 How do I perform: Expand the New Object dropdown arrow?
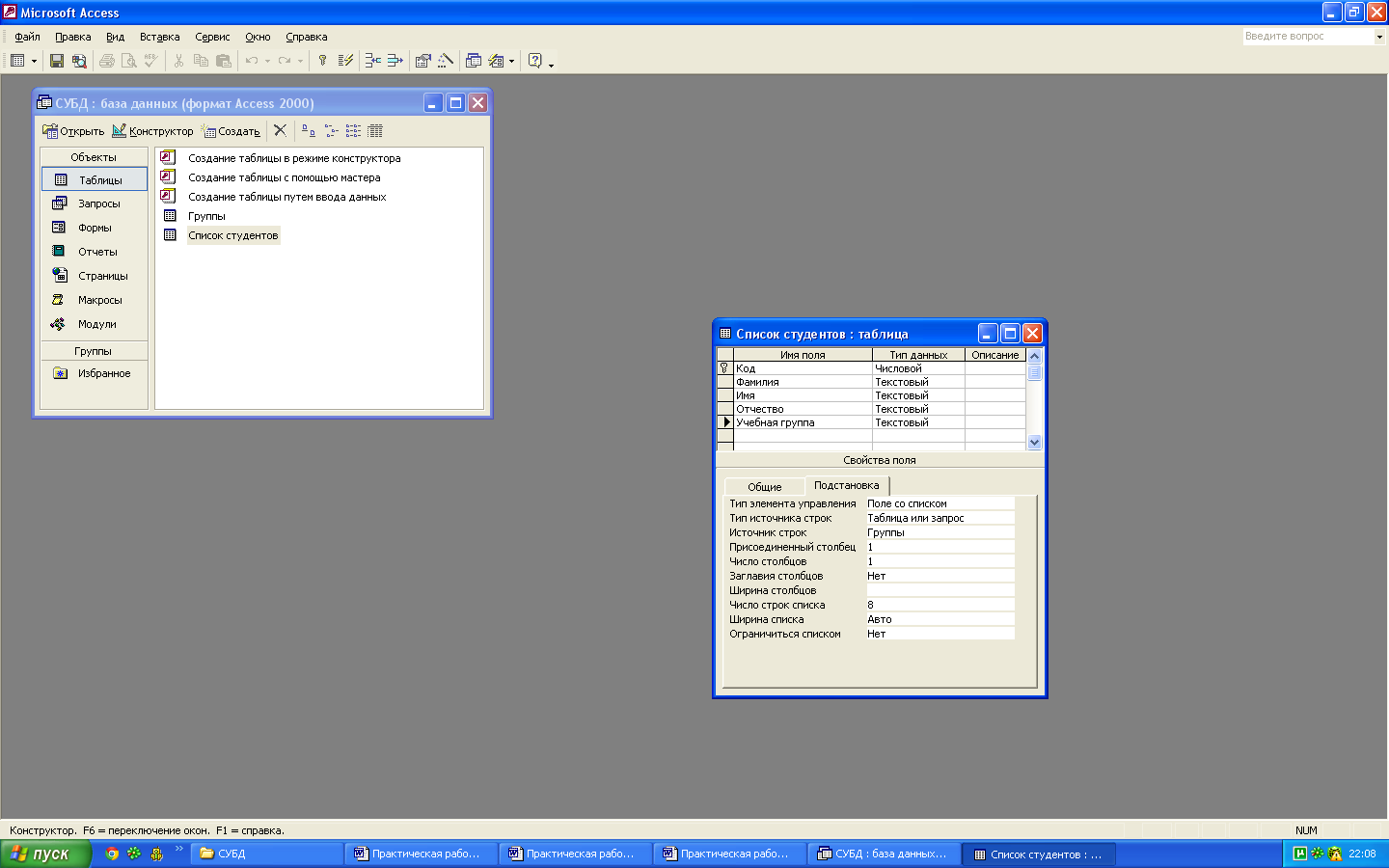[x=511, y=61]
